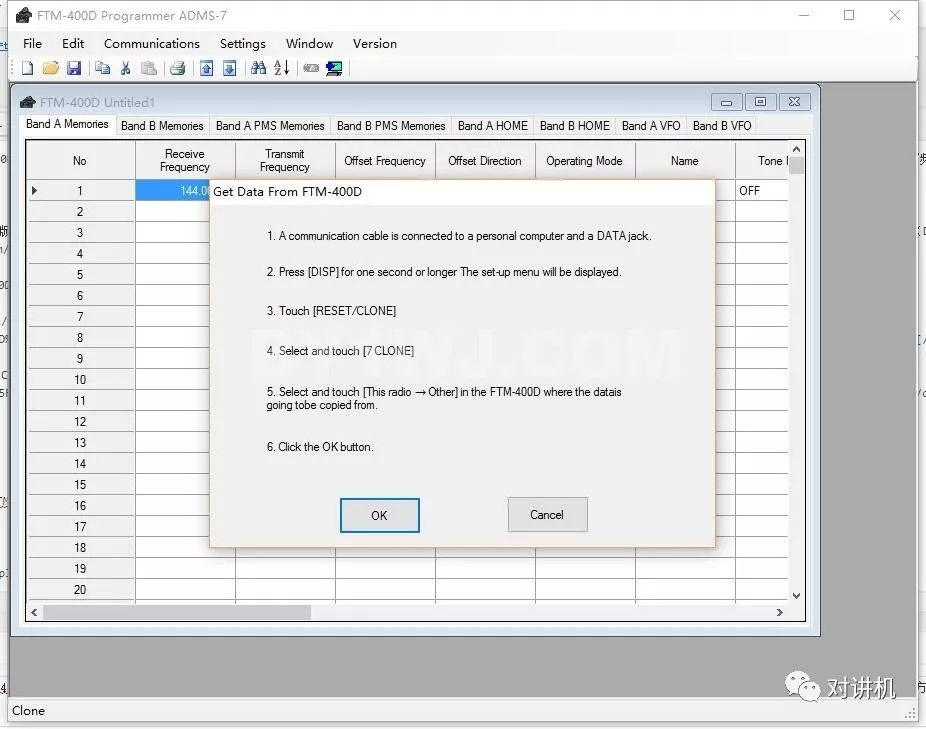Click the Find binoculars icon
926x729 pixels.
258,68
